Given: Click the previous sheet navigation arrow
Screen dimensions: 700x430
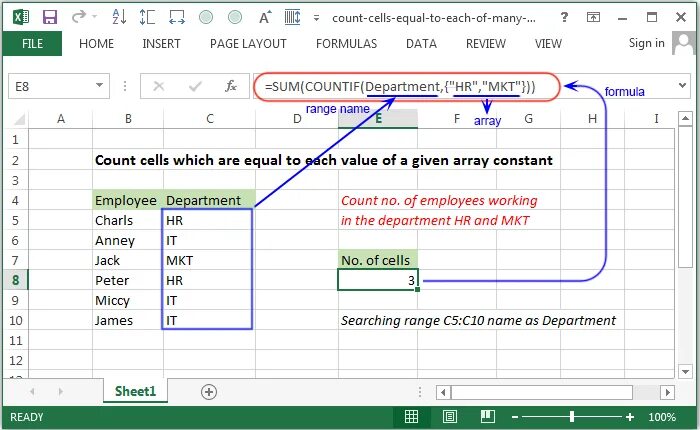Looking at the screenshot, I should coord(32,392).
